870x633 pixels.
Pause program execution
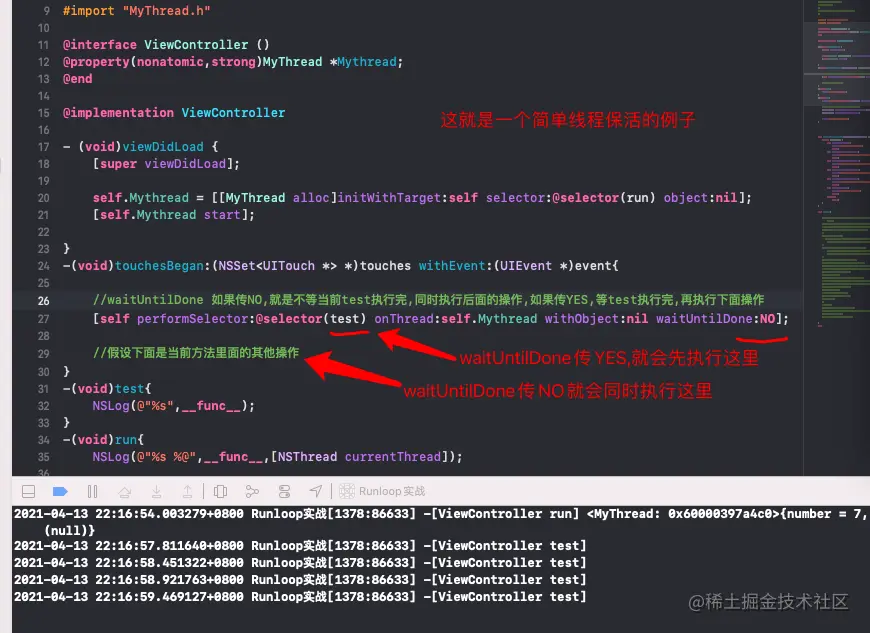tap(93, 492)
